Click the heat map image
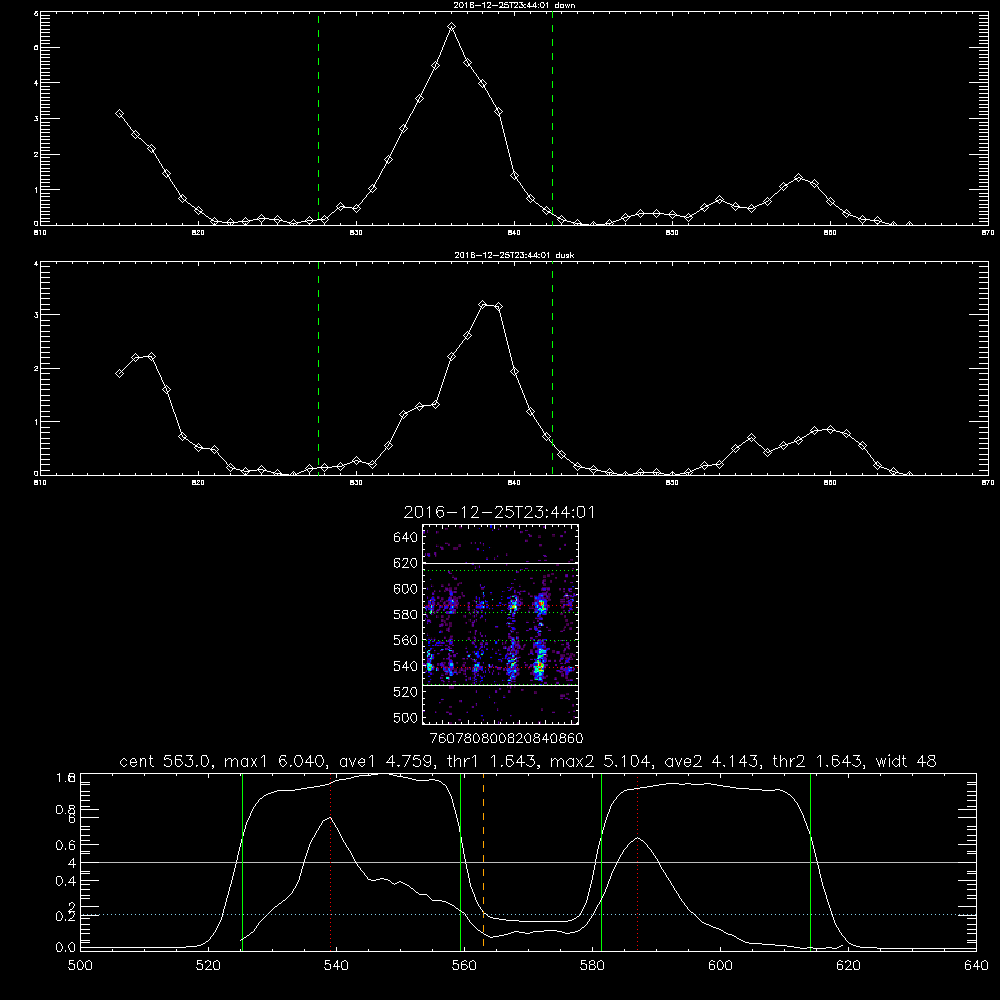This screenshot has height=1000, width=1000. 501,624
